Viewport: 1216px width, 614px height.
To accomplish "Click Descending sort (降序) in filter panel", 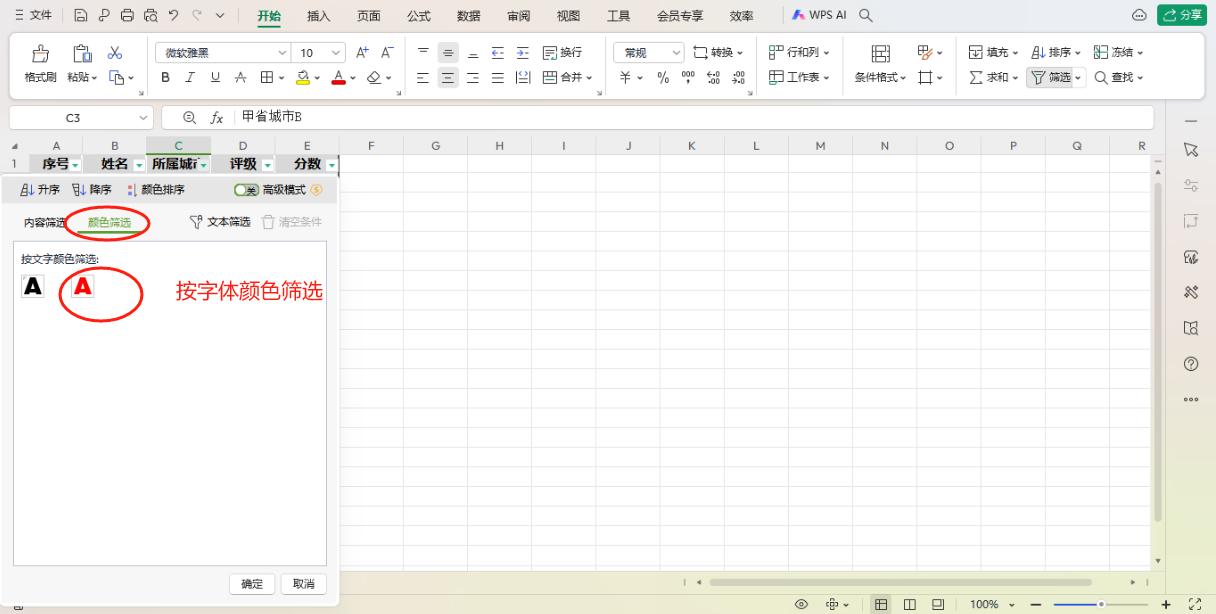I will pos(93,189).
